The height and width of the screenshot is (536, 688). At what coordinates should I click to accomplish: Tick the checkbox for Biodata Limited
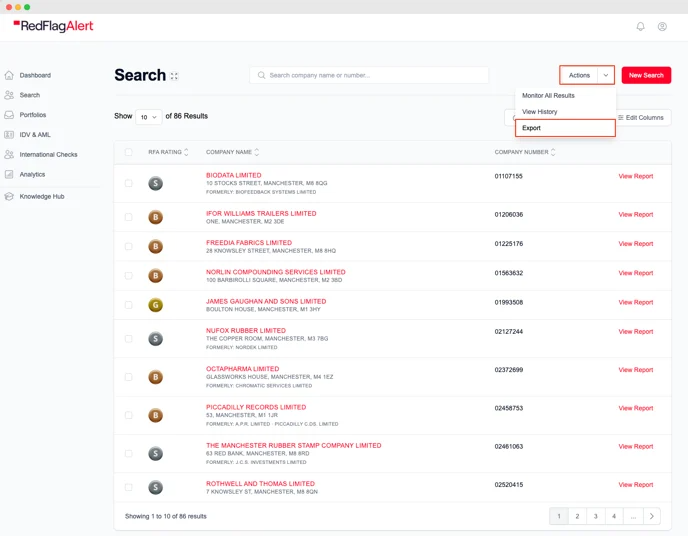(129, 183)
